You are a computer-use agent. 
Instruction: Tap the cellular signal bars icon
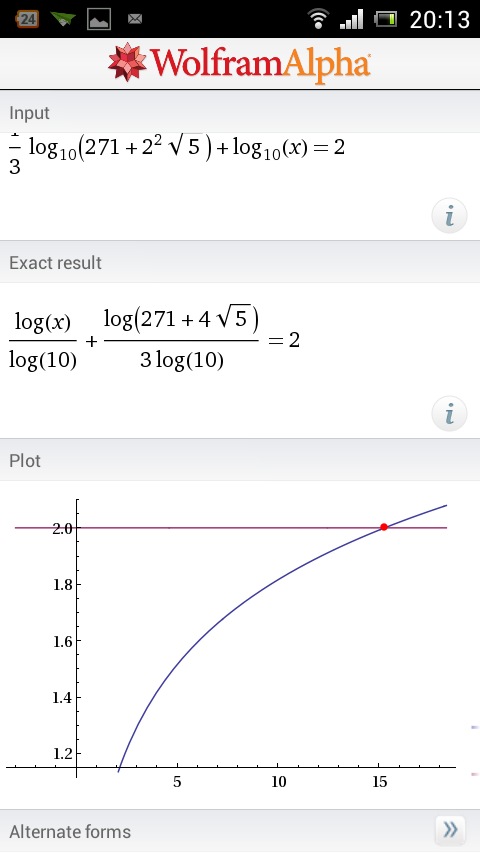tap(351, 19)
